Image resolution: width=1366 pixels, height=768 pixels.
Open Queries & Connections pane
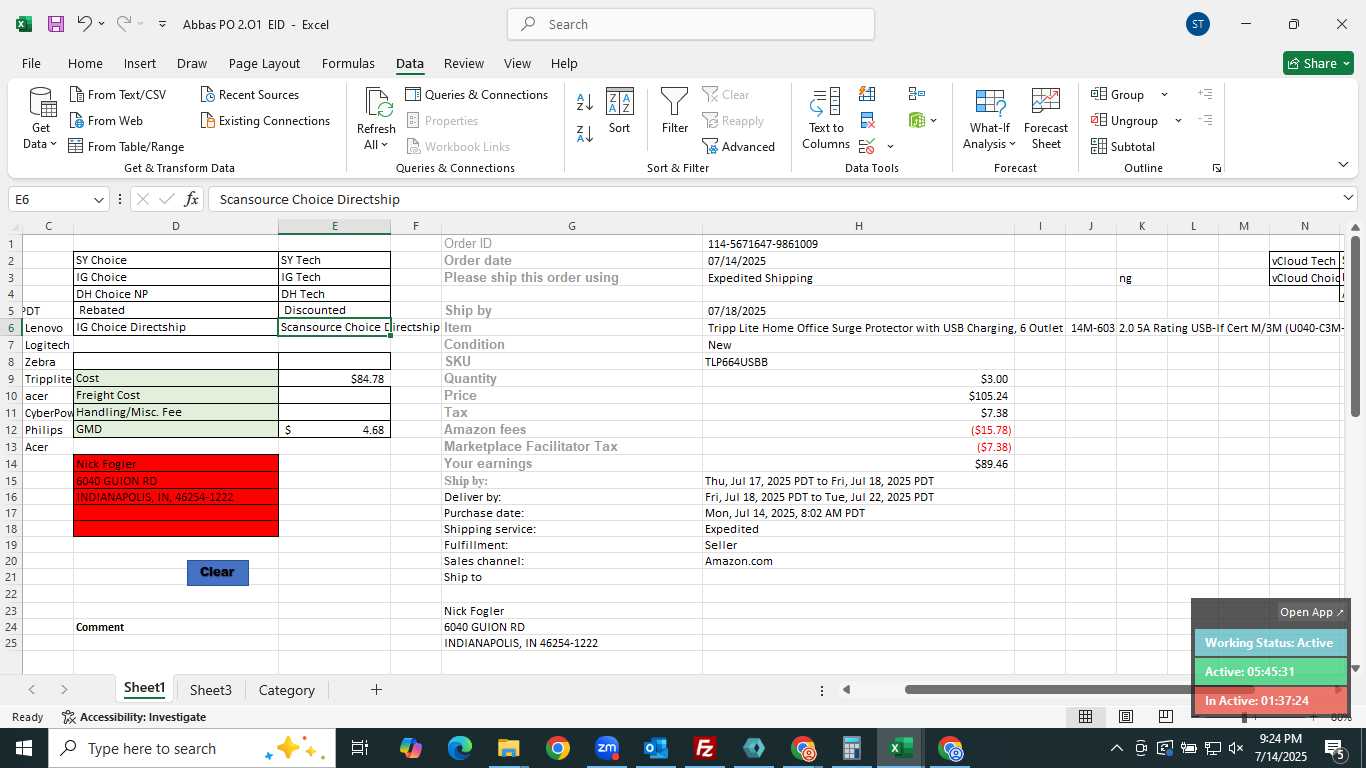point(477,95)
